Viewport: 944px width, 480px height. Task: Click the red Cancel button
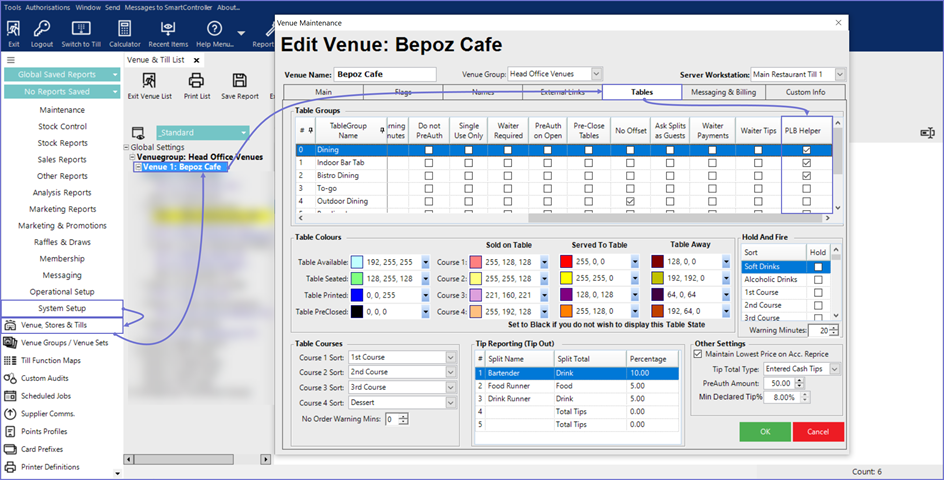(817, 431)
